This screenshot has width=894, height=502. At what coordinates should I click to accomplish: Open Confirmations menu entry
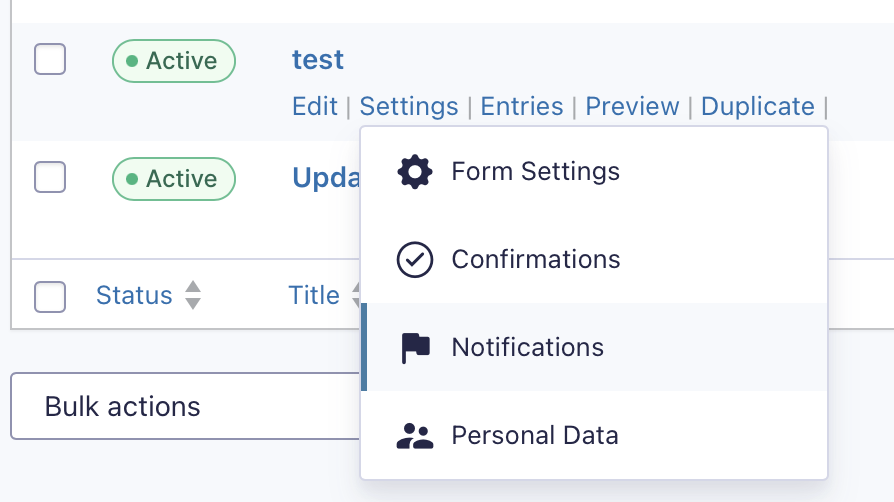594,260
